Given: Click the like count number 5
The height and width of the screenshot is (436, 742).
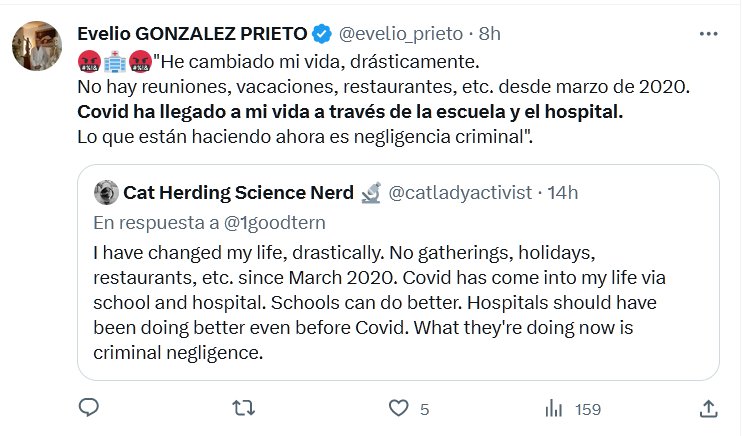Looking at the screenshot, I should click(x=425, y=409).
